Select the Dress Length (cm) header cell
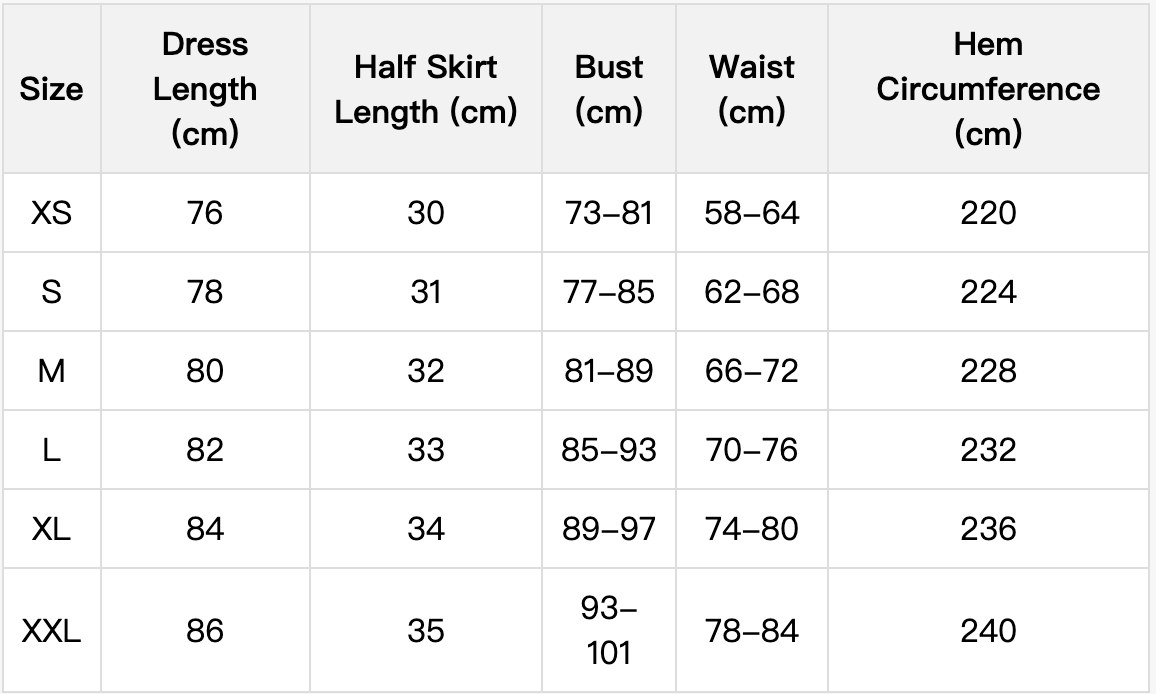Image resolution: width=1156 pixels, height=694 pixels. pyautogui.click(x=205, y=89)
